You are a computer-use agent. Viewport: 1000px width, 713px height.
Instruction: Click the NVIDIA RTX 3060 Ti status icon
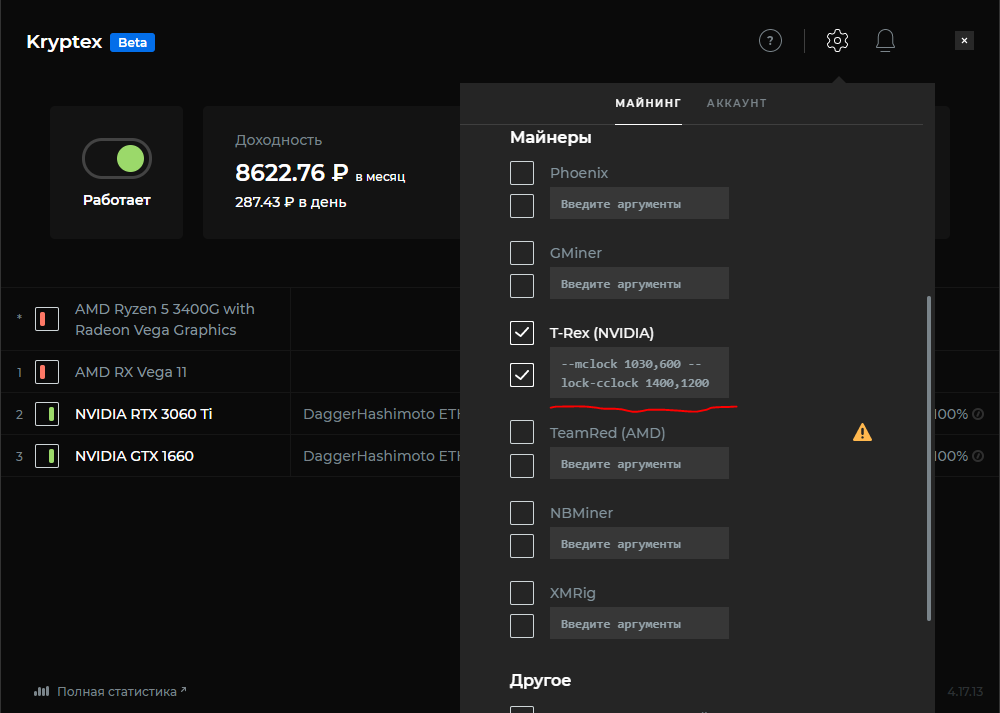point(46,414)
